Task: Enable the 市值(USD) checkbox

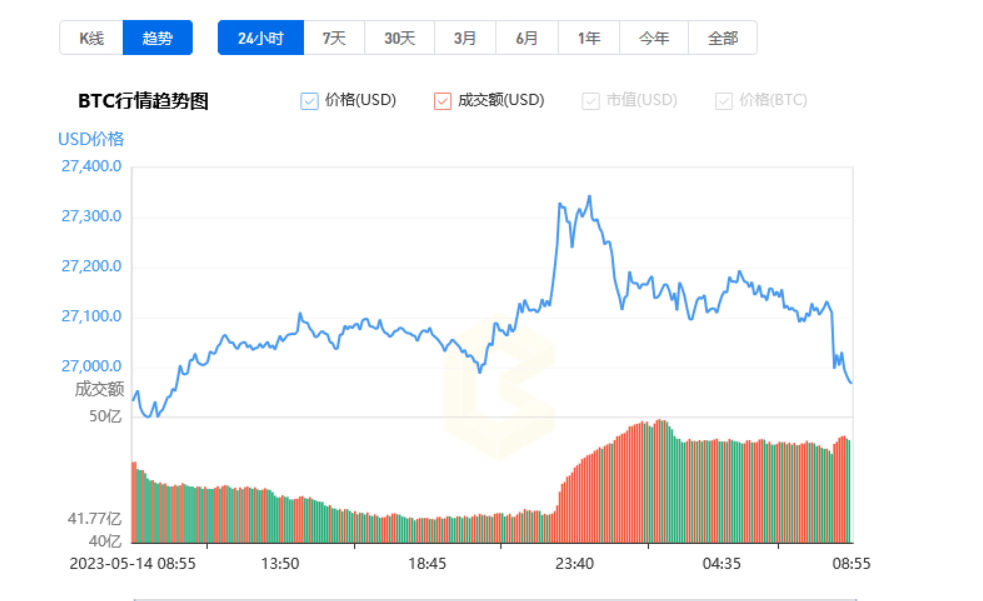Action: pos(592,100)
